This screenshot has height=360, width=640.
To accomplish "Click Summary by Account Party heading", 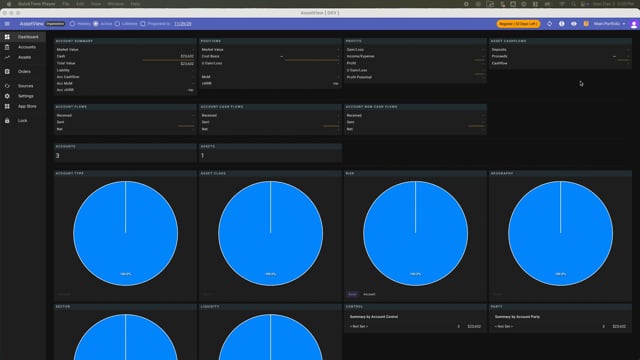I will click(517, 317).
